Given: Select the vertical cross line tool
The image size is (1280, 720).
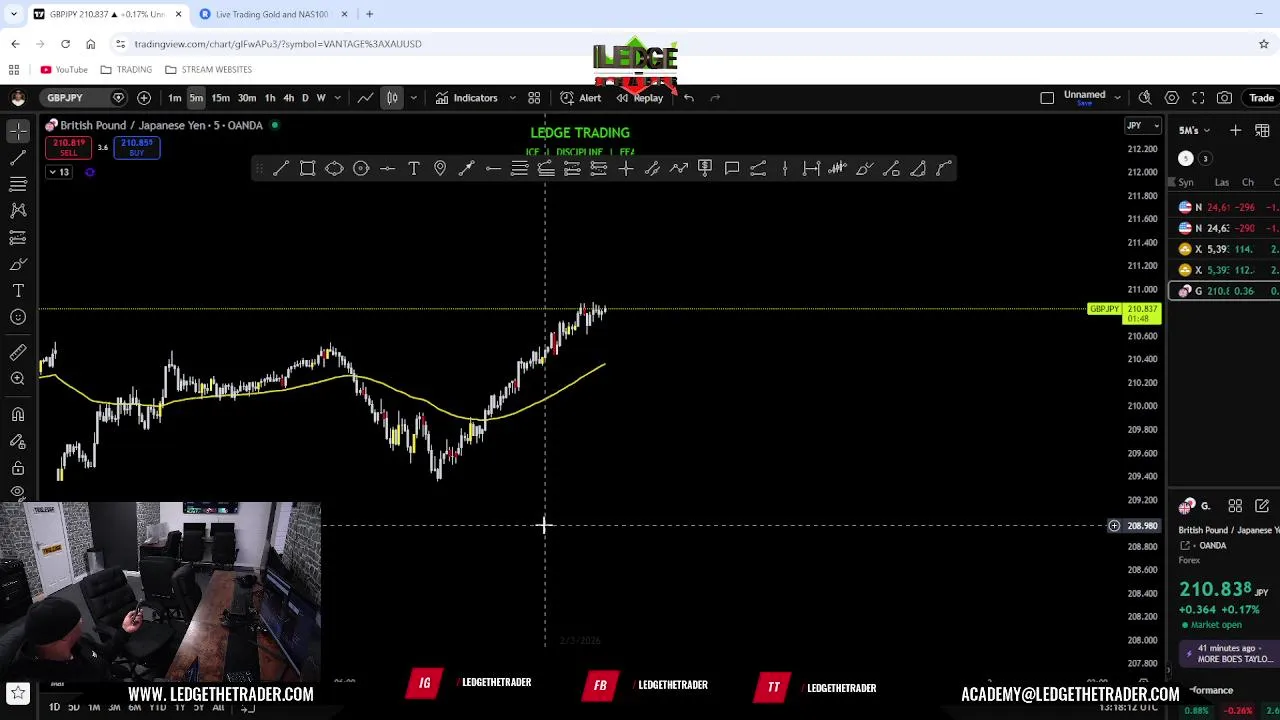Looking at the screenshot, I should click(626, 168).
